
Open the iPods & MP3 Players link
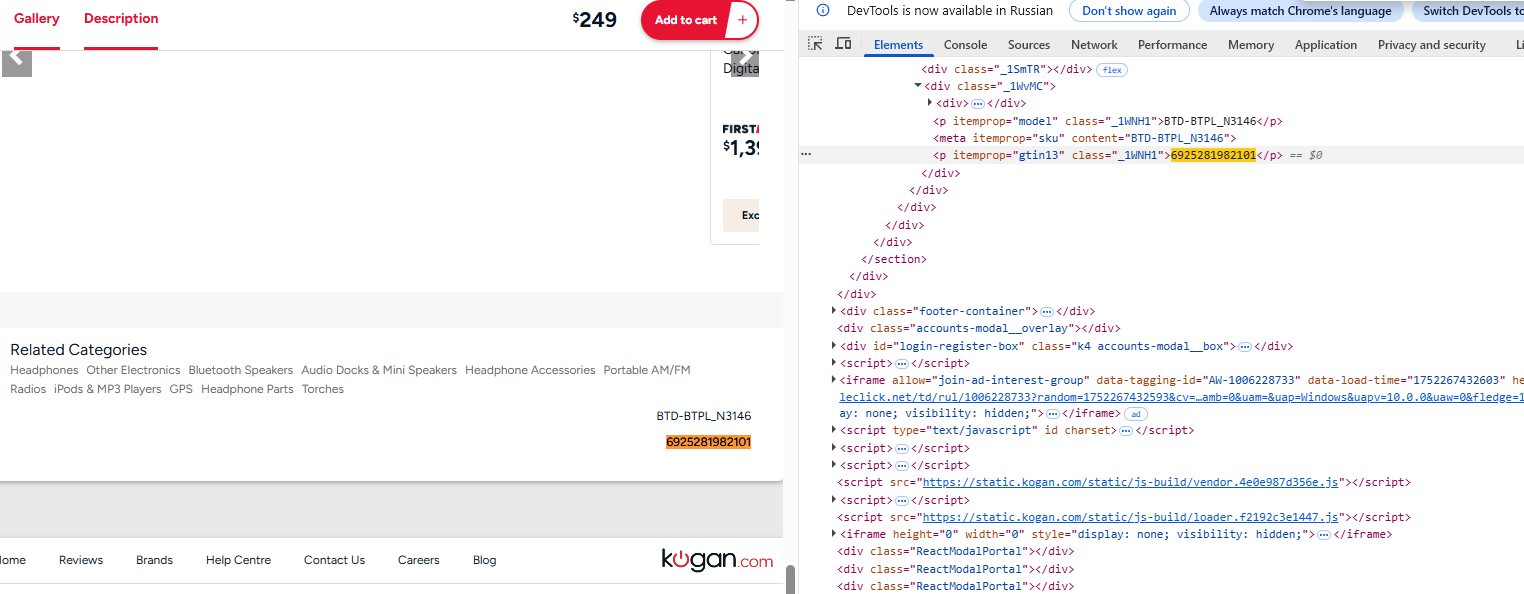point(107,389)
